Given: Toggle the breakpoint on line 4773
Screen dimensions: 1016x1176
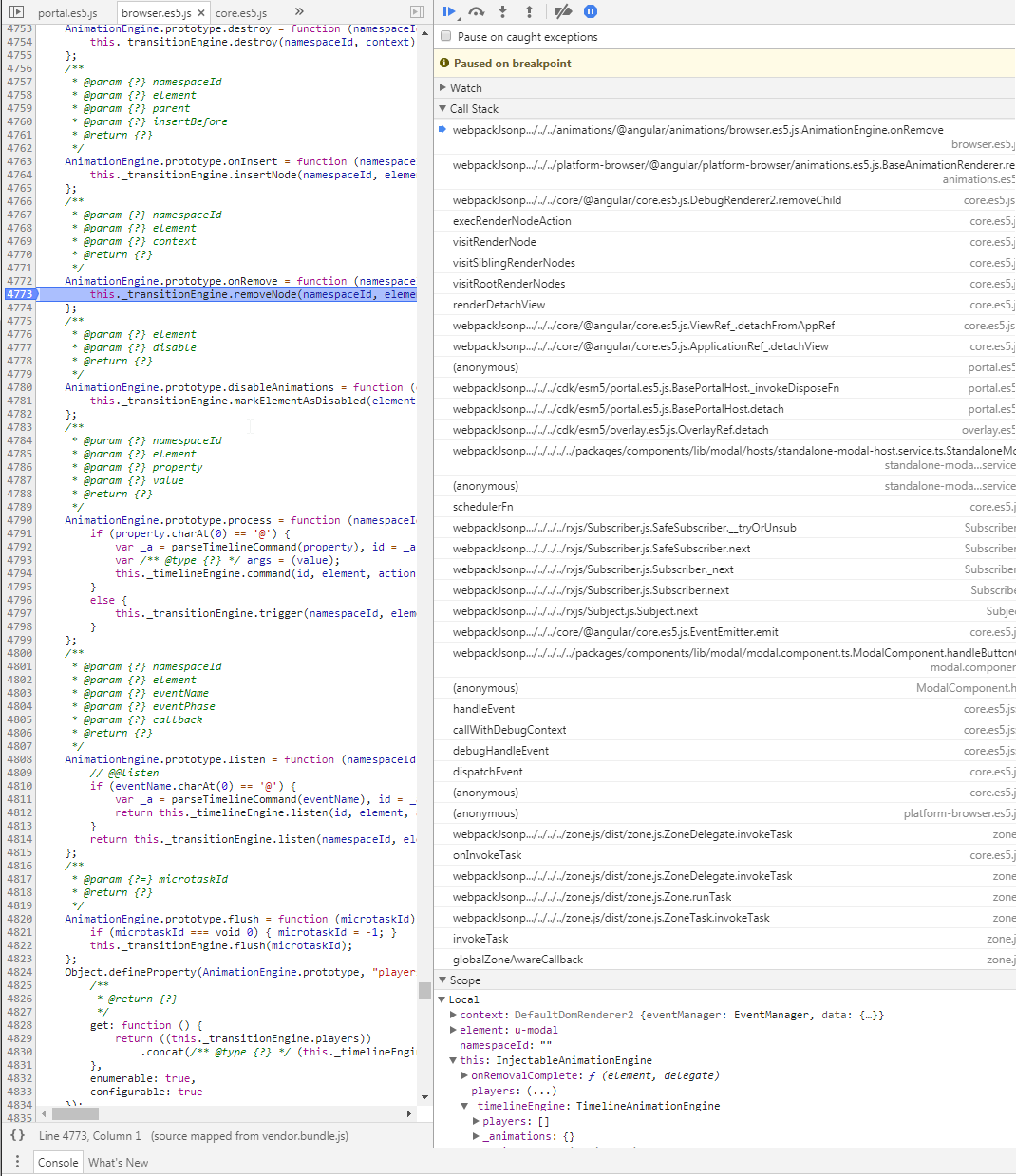Looking at the screenshot, I should (x=21, y=293).
